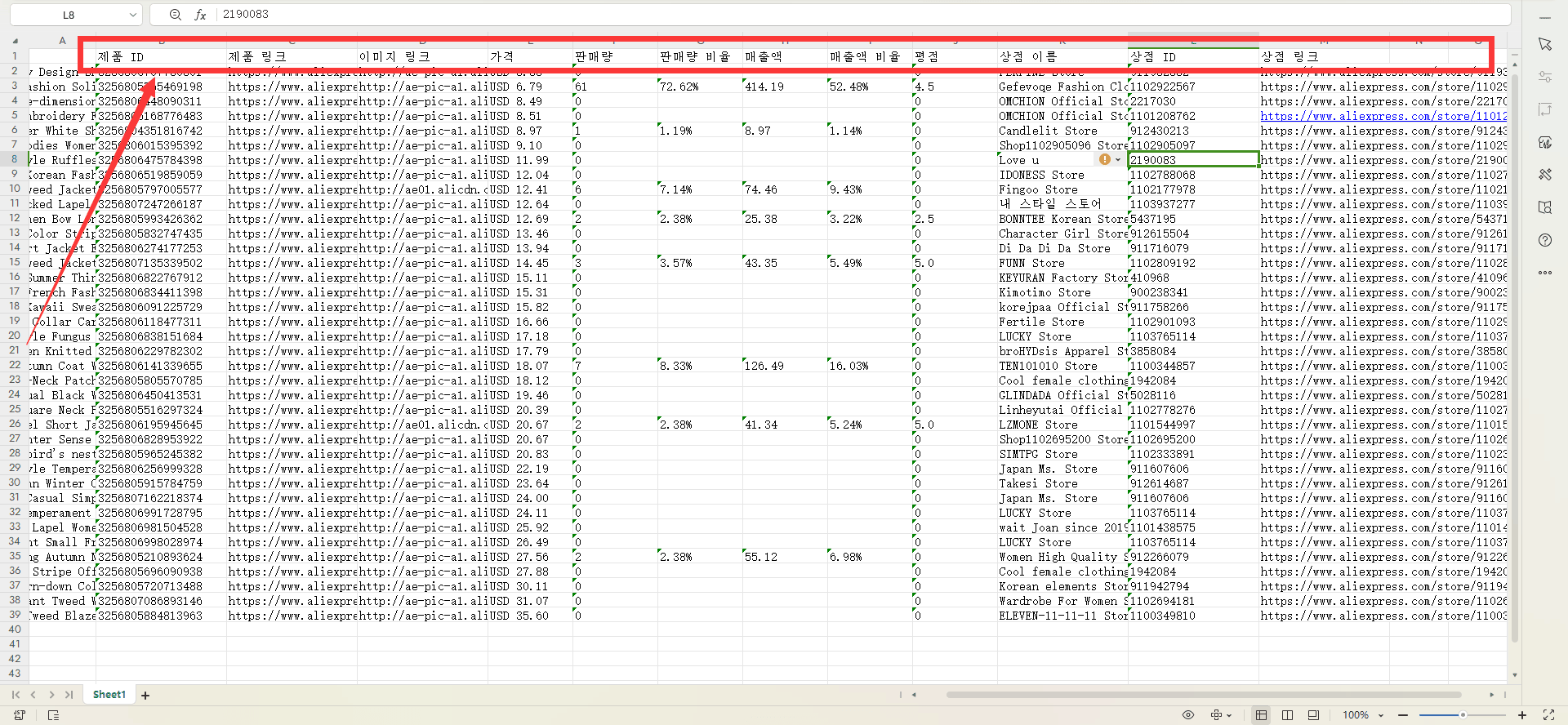
Task: Expand the Name Box dropdown arrow
Action: click(x=132, y=15)
